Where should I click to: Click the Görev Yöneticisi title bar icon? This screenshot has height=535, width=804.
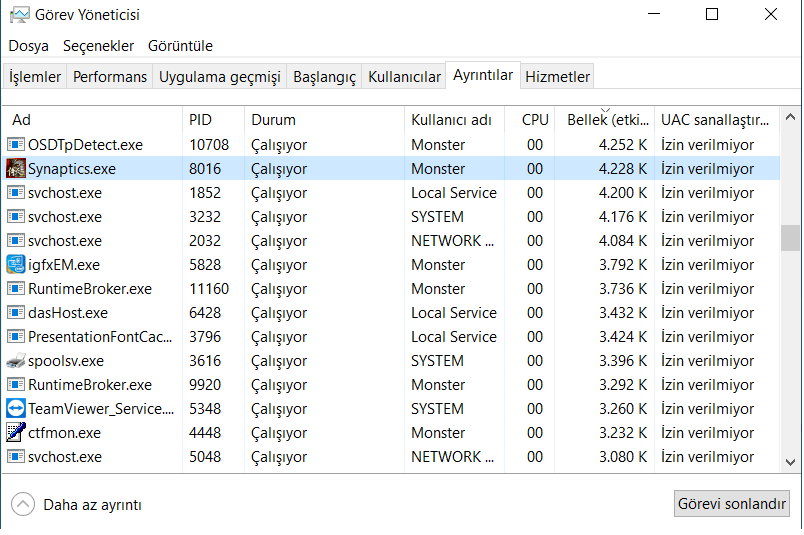19,15
